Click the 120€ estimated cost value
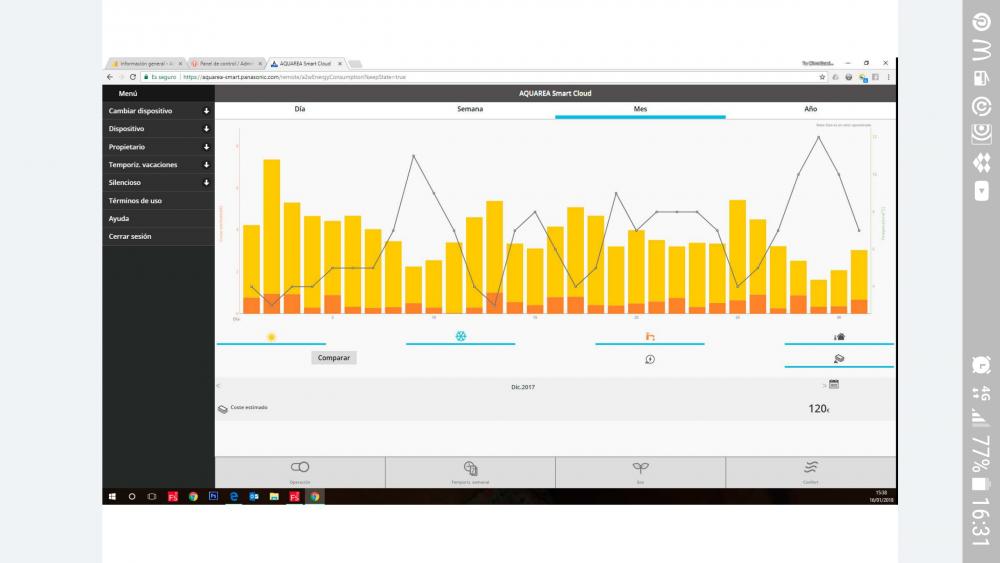The width and height of the screenshot is (1000, 563). pos(819,409)
